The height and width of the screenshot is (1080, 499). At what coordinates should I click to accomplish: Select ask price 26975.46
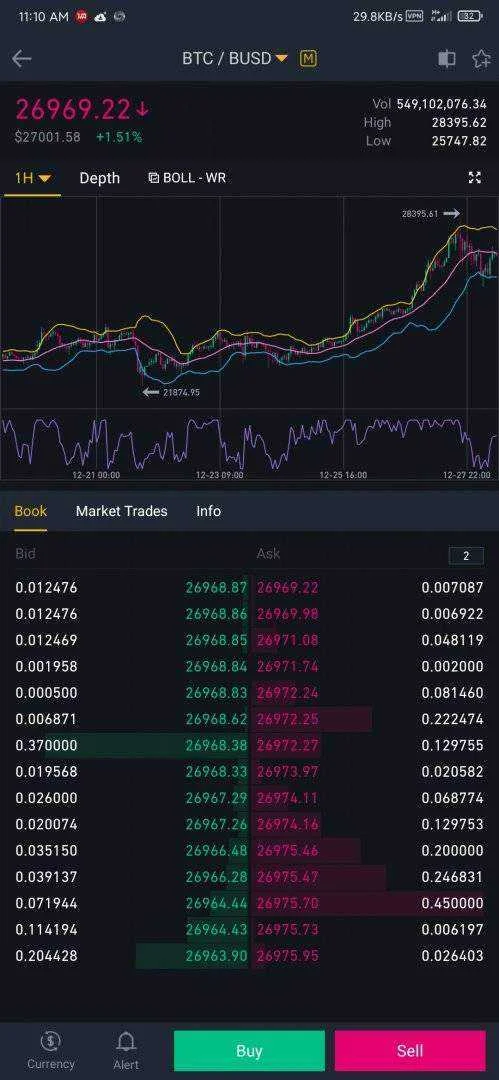(287, 850)
